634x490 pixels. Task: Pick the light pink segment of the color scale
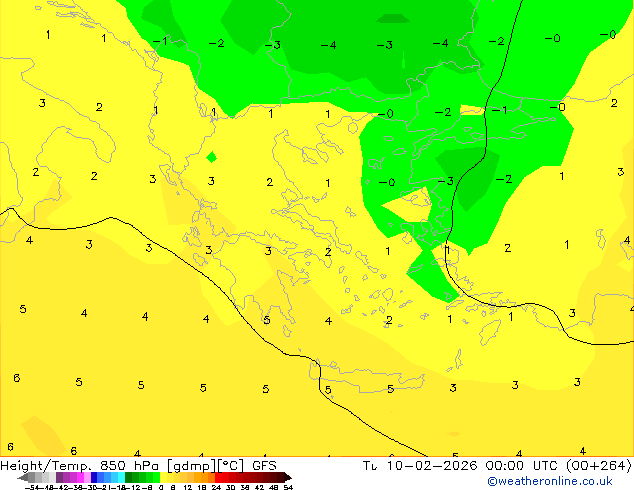[x=87, y=477]
